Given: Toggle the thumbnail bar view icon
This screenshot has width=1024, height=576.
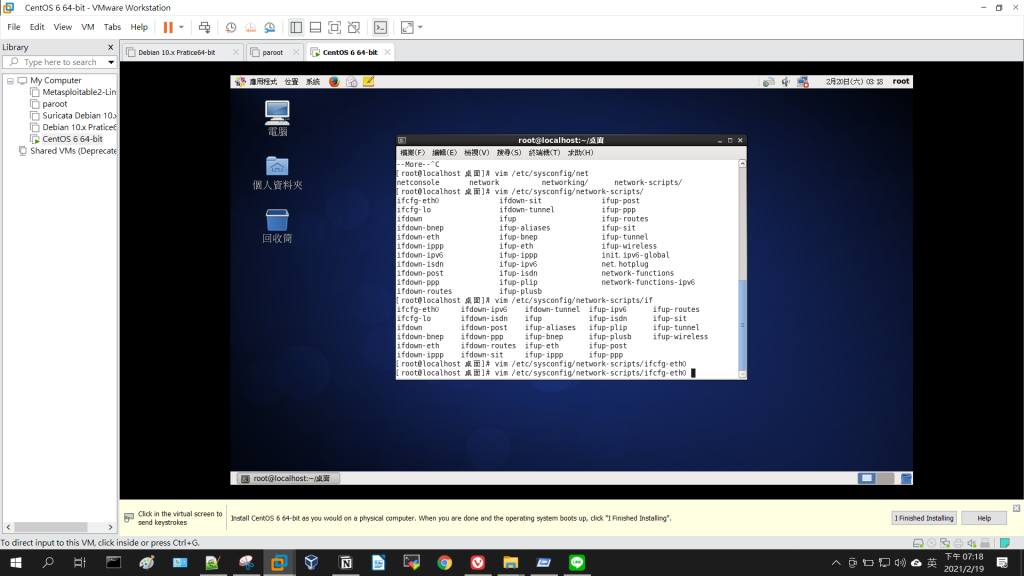Looking at the screenshot, I should tap(315, 27).
